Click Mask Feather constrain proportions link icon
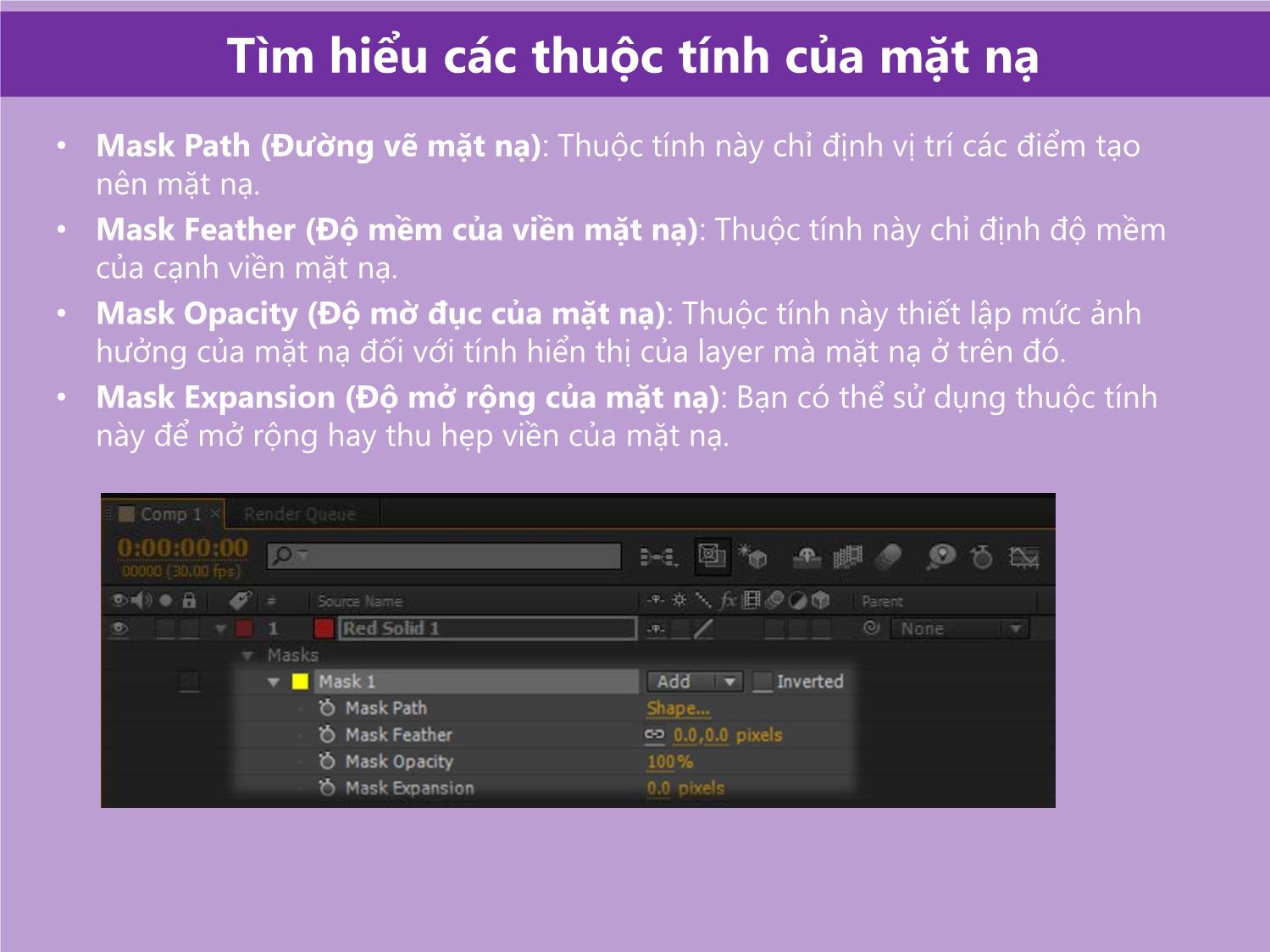Viewport: 1270px width, 952px height. coord(655,734)
